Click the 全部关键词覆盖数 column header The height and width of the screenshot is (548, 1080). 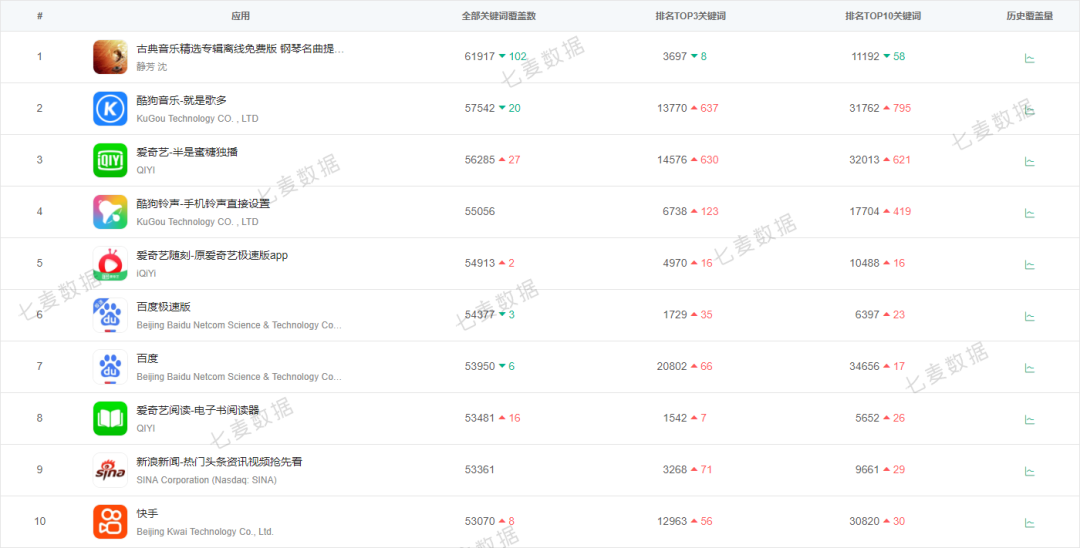pos(499,16)
